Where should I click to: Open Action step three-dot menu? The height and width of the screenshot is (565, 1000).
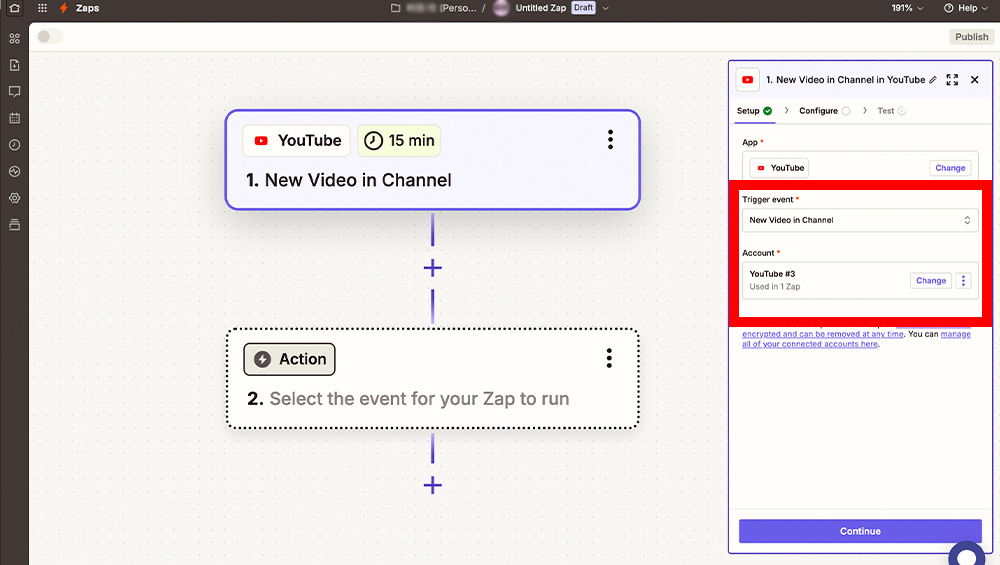609,358
